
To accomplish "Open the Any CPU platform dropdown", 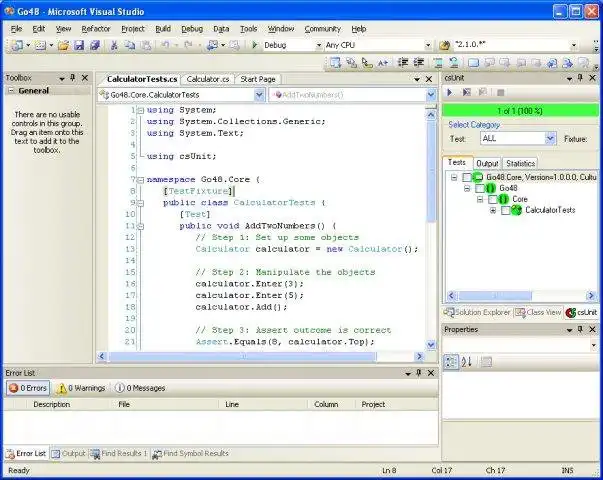I will [428, 45].
